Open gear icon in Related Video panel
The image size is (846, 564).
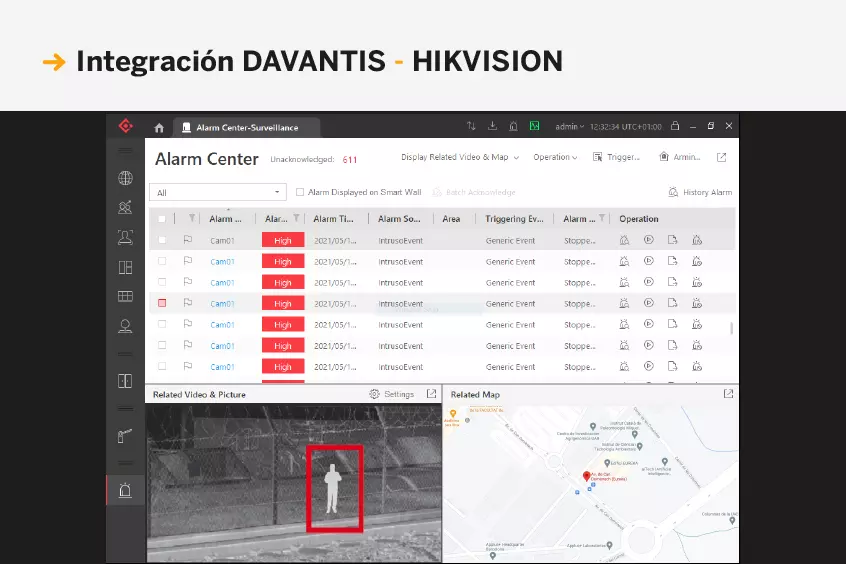(374, 394)
